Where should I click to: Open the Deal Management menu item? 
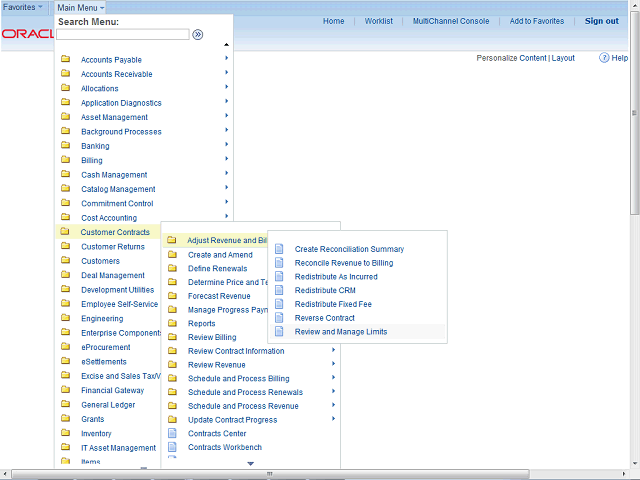[113, 276]
